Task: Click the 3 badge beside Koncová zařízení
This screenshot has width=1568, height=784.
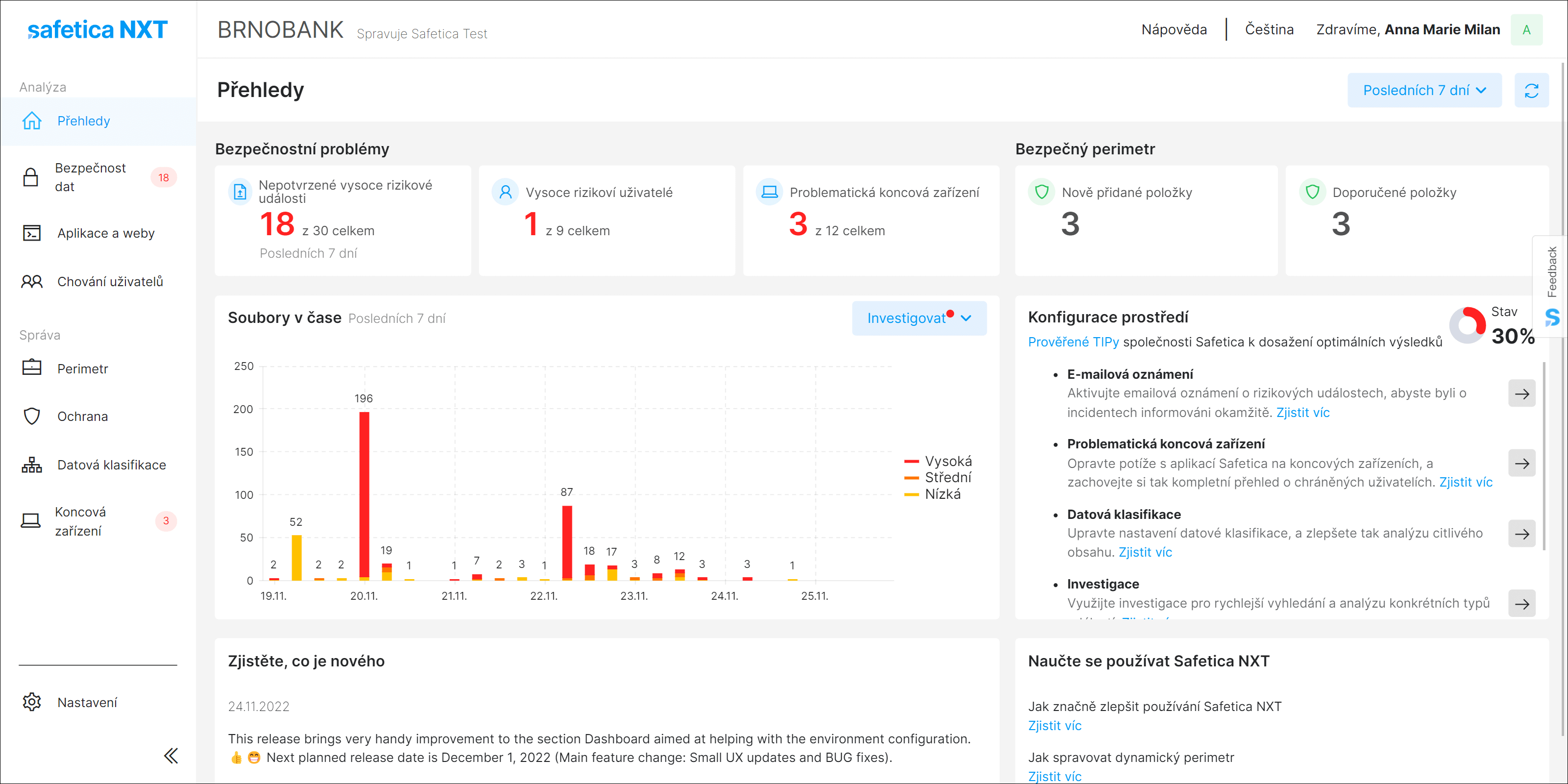Action: pos(166,521)
